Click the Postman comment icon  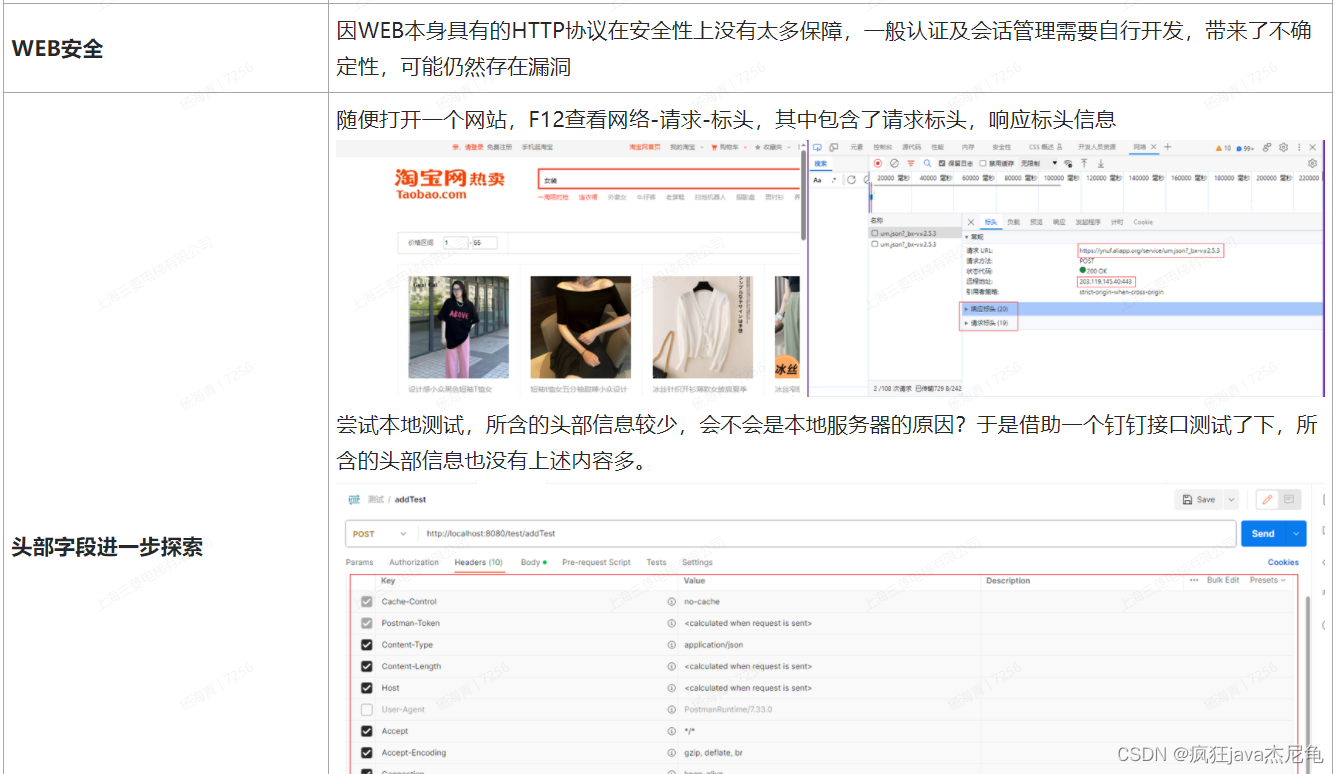(x=1289, y=499)
